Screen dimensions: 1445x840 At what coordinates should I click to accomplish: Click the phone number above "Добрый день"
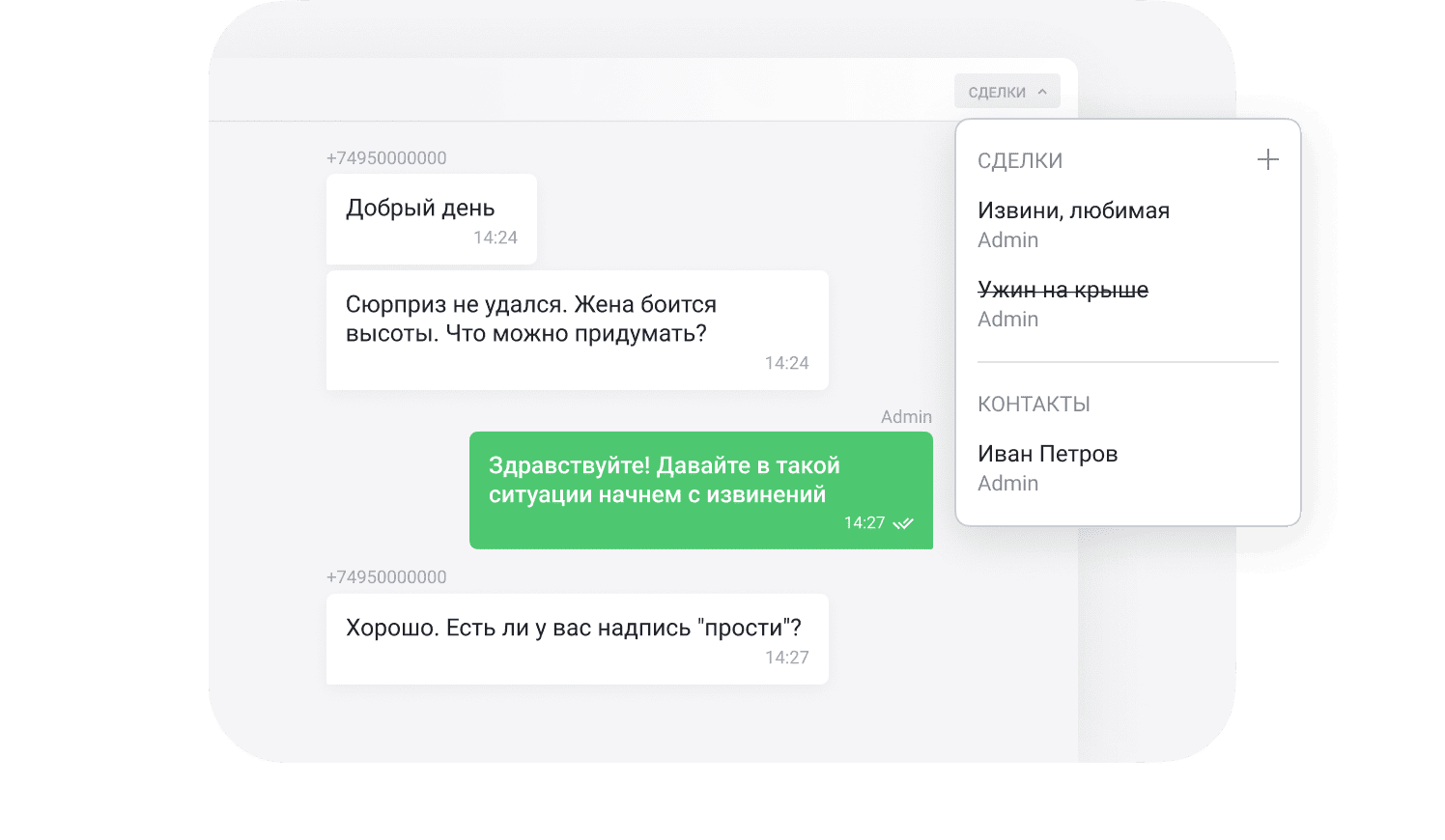386,158
